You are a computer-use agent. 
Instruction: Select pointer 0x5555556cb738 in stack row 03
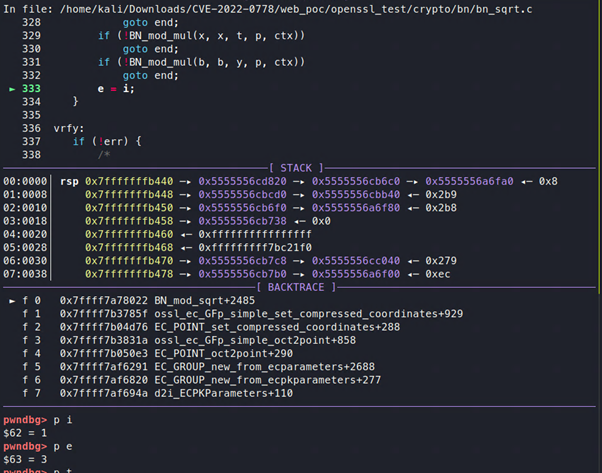[242, 221]
